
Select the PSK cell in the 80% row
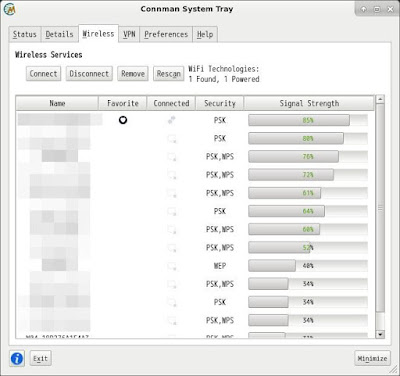point(220,138)
